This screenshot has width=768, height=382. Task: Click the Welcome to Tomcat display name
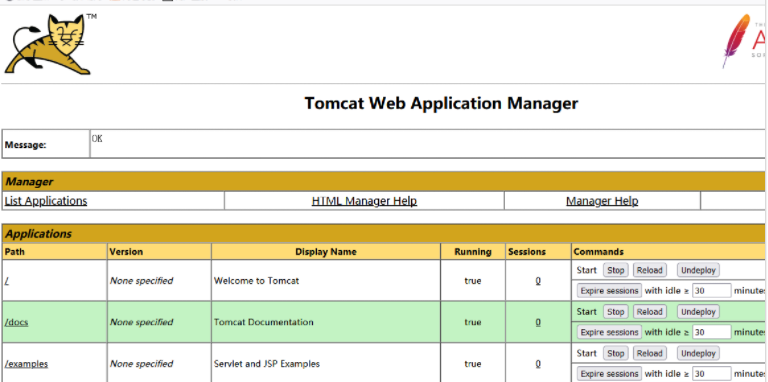tap(256, 281)
